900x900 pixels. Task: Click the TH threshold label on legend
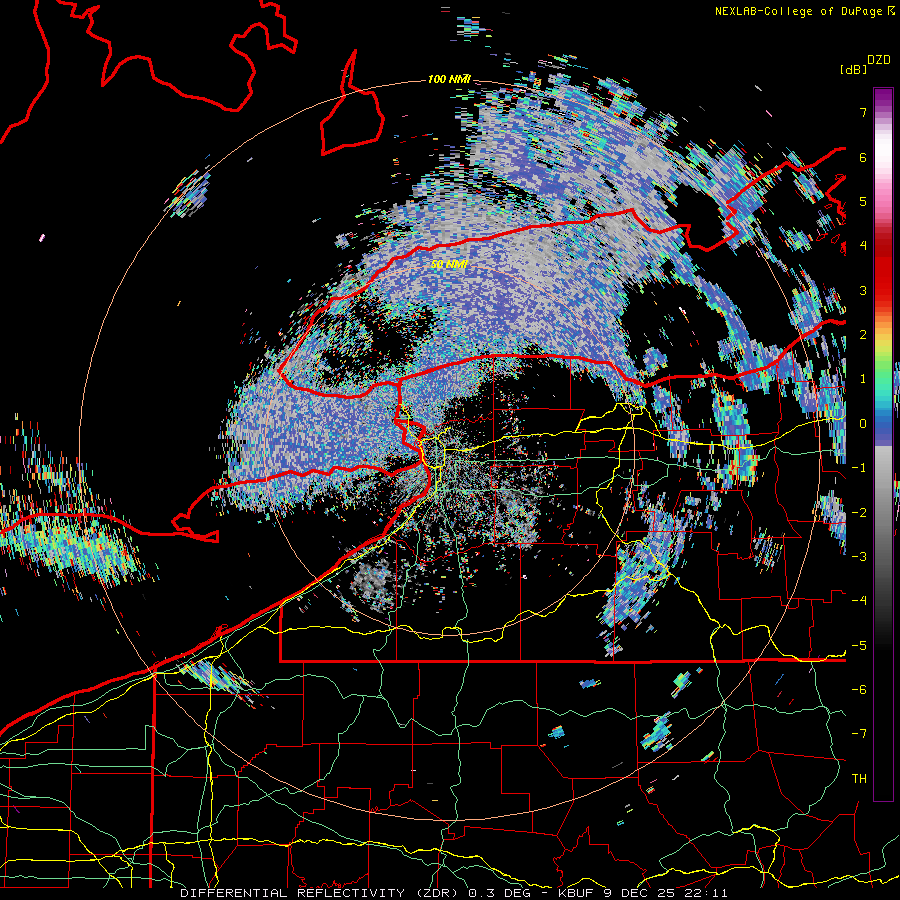point(859,779)
